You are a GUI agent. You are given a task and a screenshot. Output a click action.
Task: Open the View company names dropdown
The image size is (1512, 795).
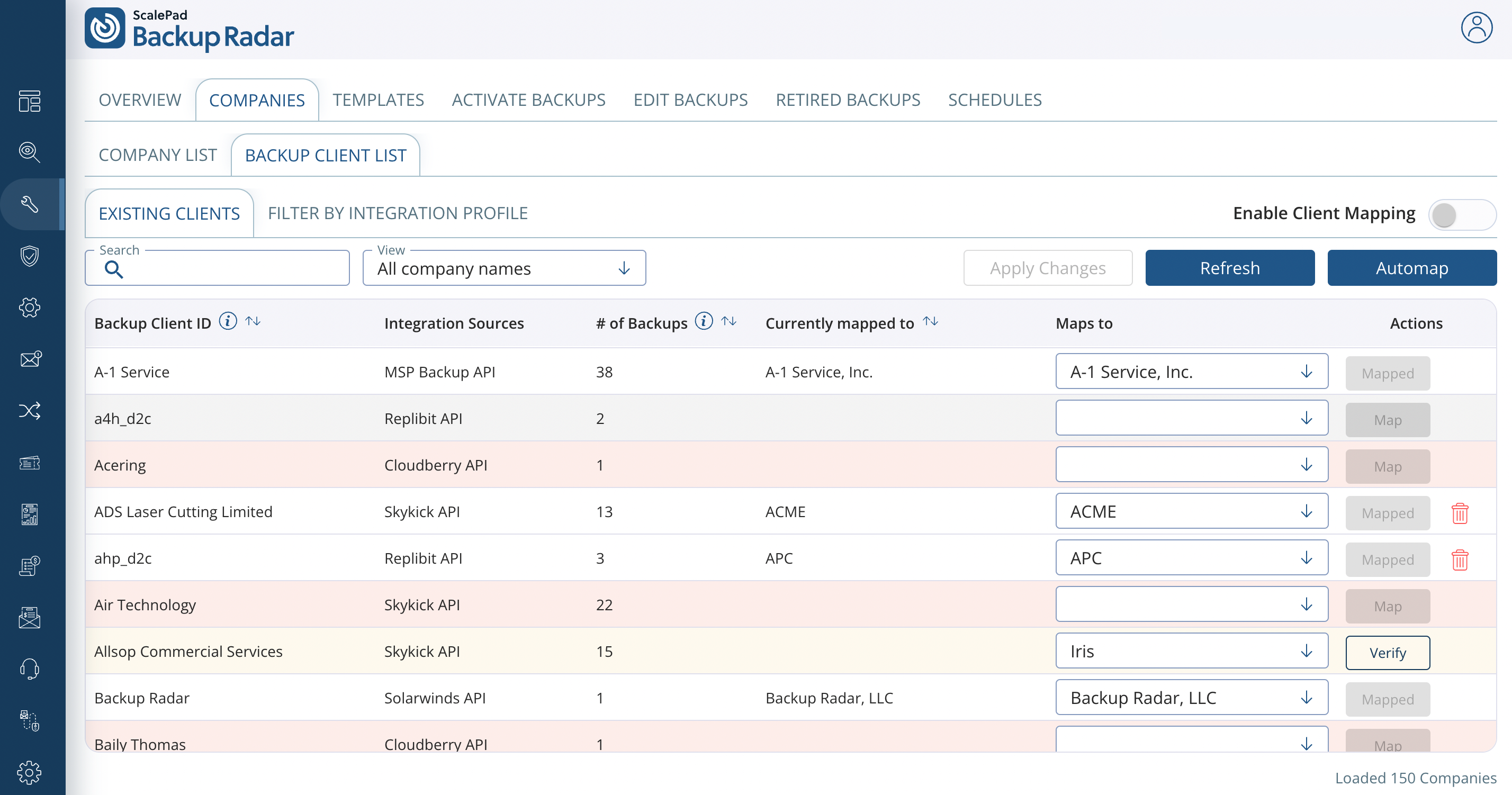click(x=504, y=268)
